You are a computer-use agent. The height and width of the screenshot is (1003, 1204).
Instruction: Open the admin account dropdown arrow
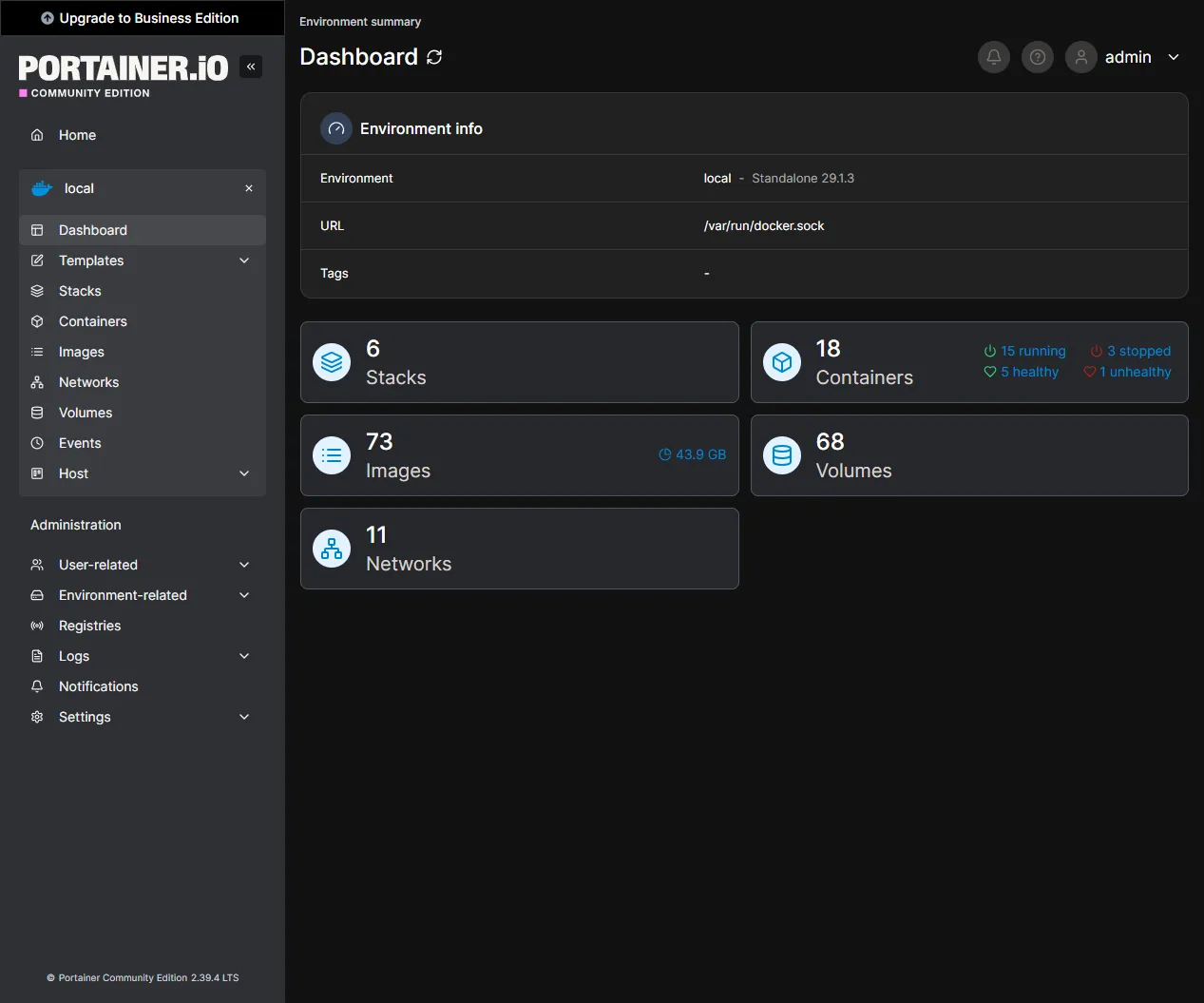point(1174,57)
